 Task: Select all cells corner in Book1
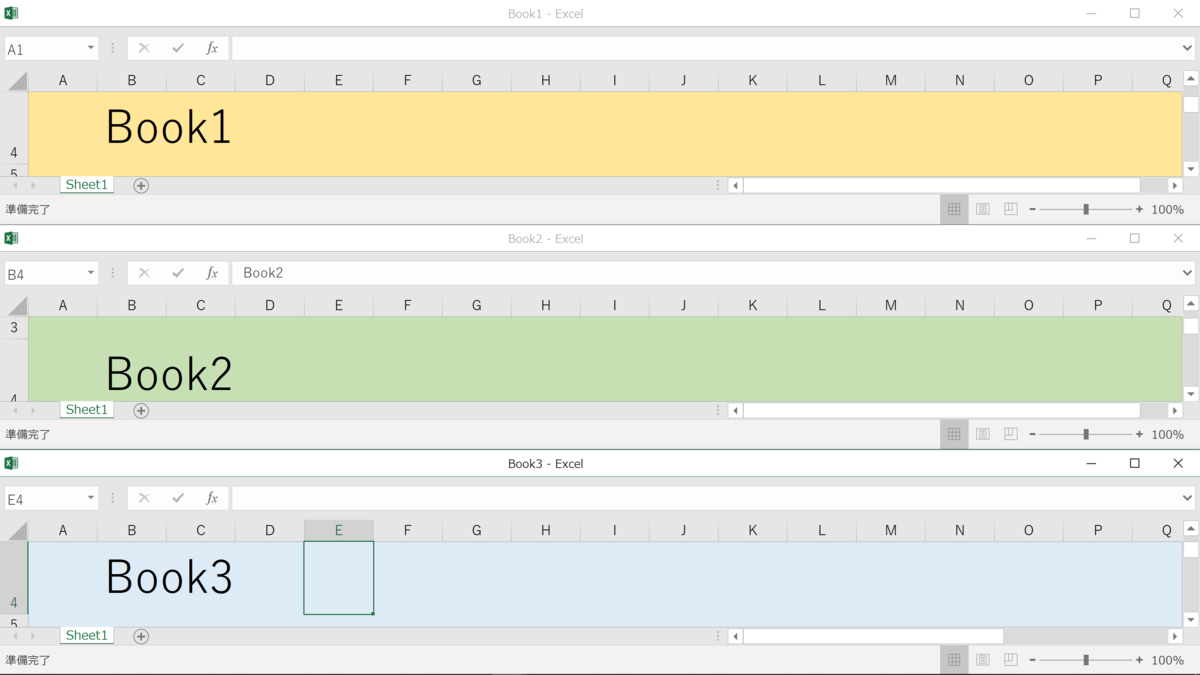(17, 81)
